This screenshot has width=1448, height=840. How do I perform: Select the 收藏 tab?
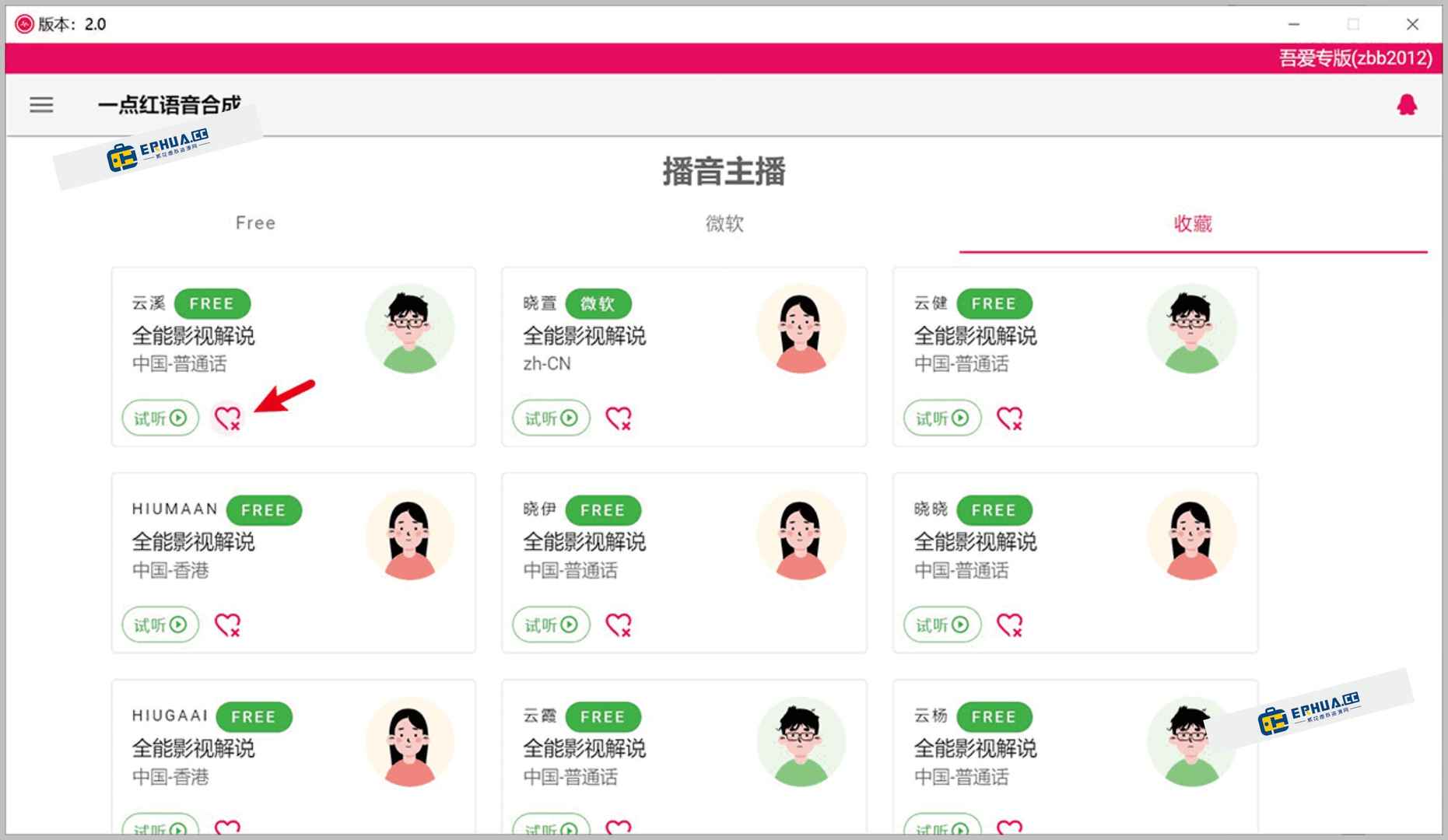[x=1193, y=223]
